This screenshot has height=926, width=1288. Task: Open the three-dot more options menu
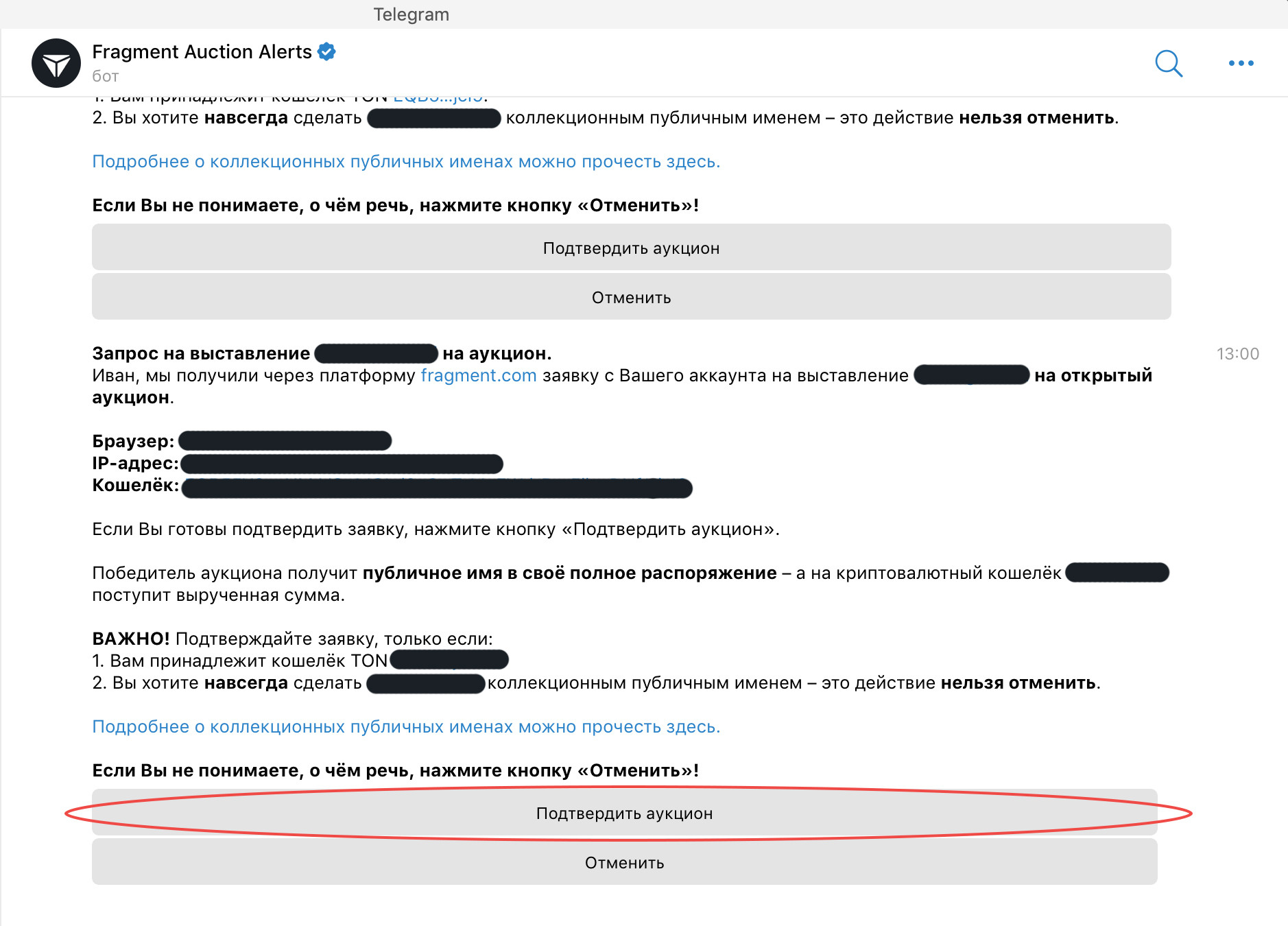click(1241, 63)
